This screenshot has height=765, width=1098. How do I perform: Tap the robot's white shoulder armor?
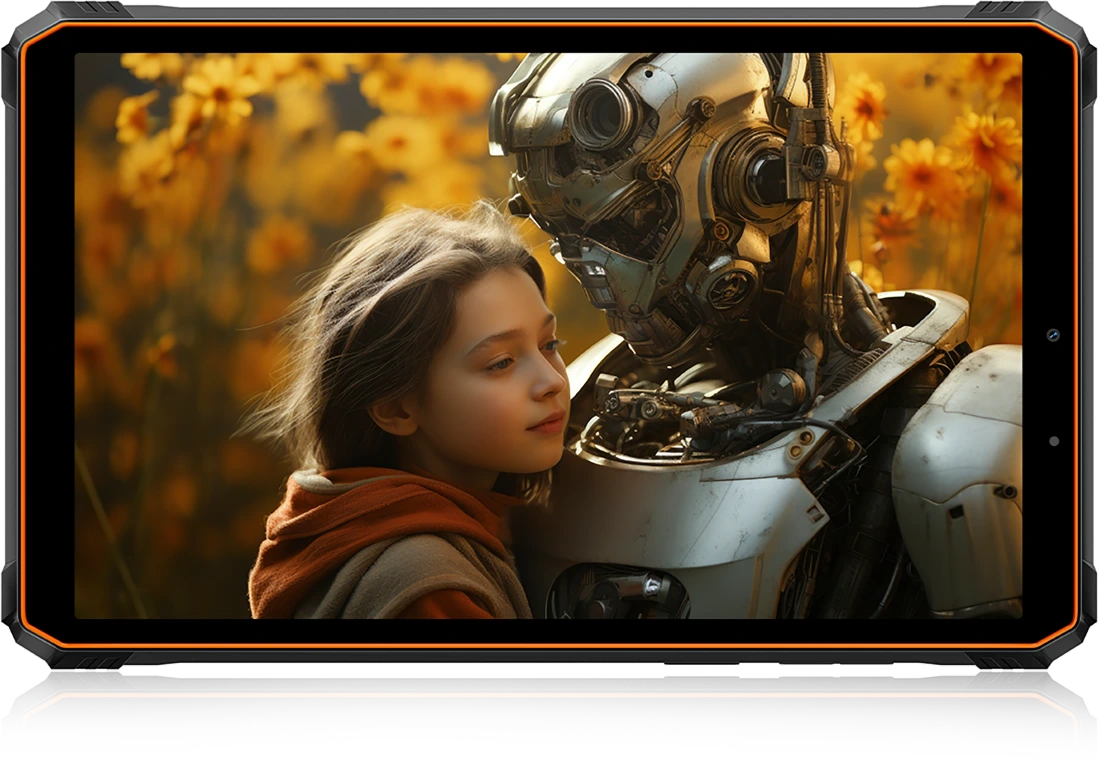(x=960, y=440)
